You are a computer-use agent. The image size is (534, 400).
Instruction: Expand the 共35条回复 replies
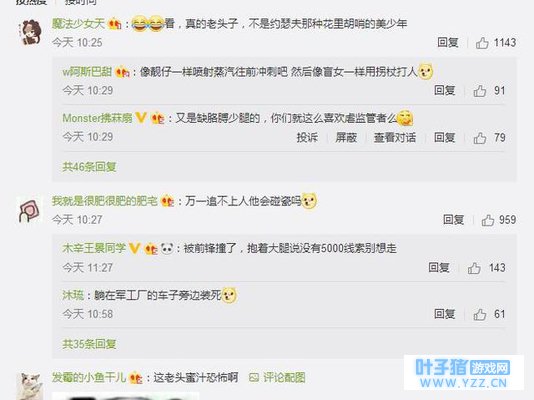point(89,344)
